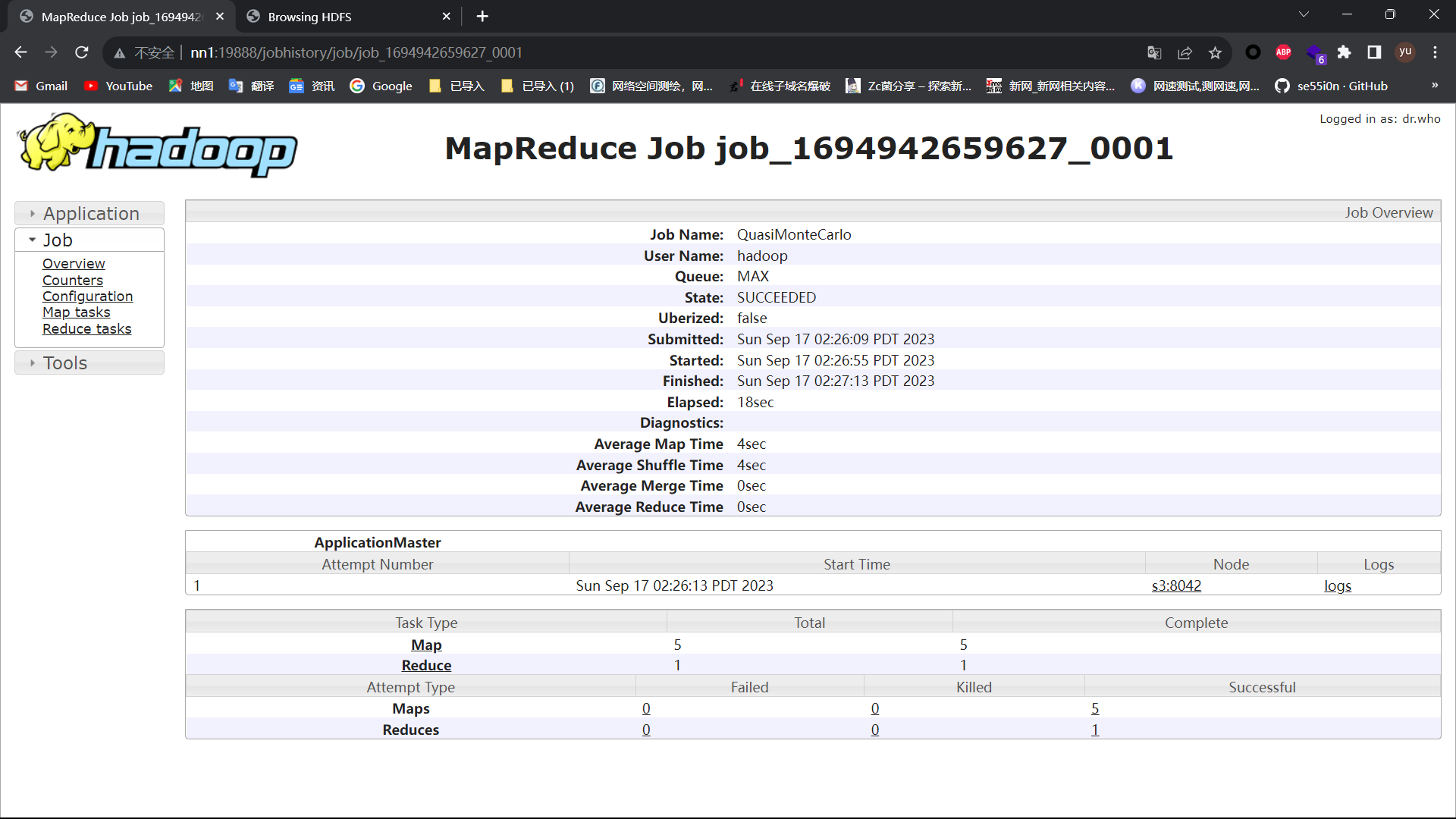Open a new browser tab
This screenshot has height=819, width=1456.
point(482,17)
